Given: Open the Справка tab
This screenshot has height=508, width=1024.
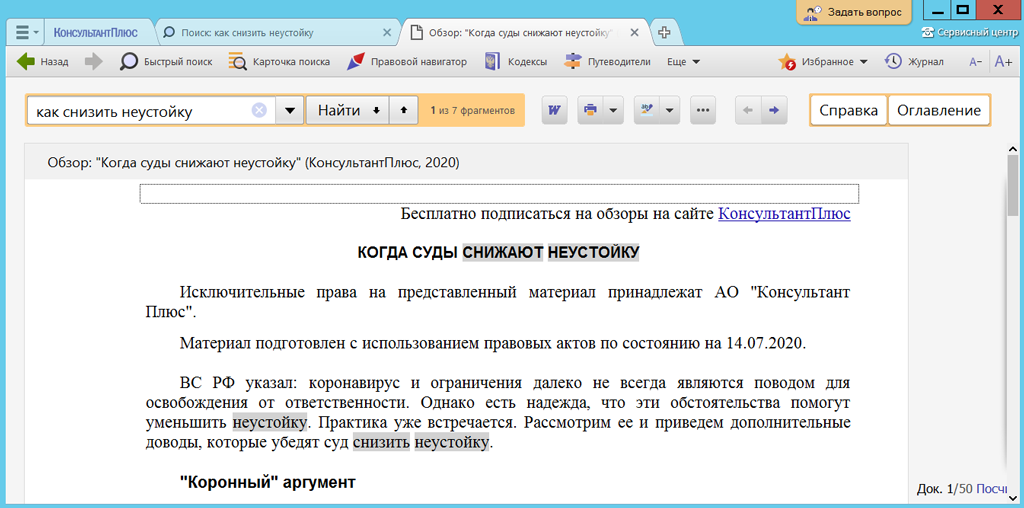Looking at the screenshot, I should click(848, 110).
